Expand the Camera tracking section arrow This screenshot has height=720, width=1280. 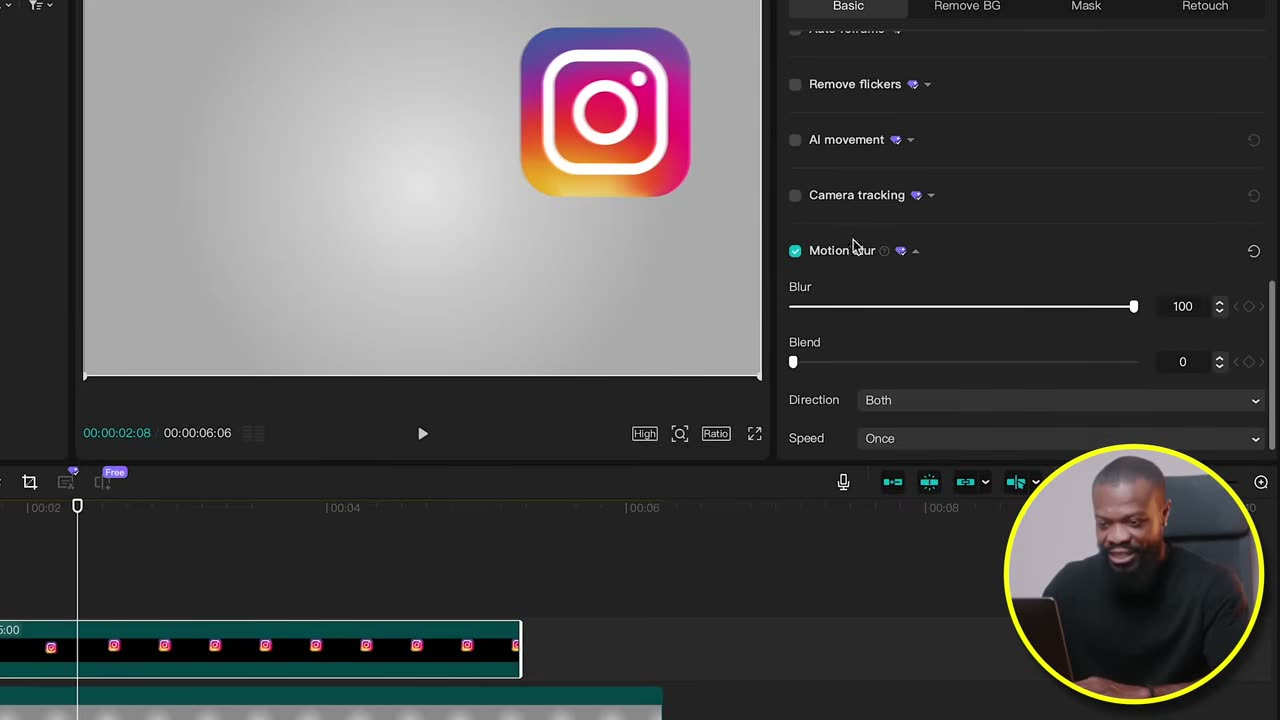point(931,196)
